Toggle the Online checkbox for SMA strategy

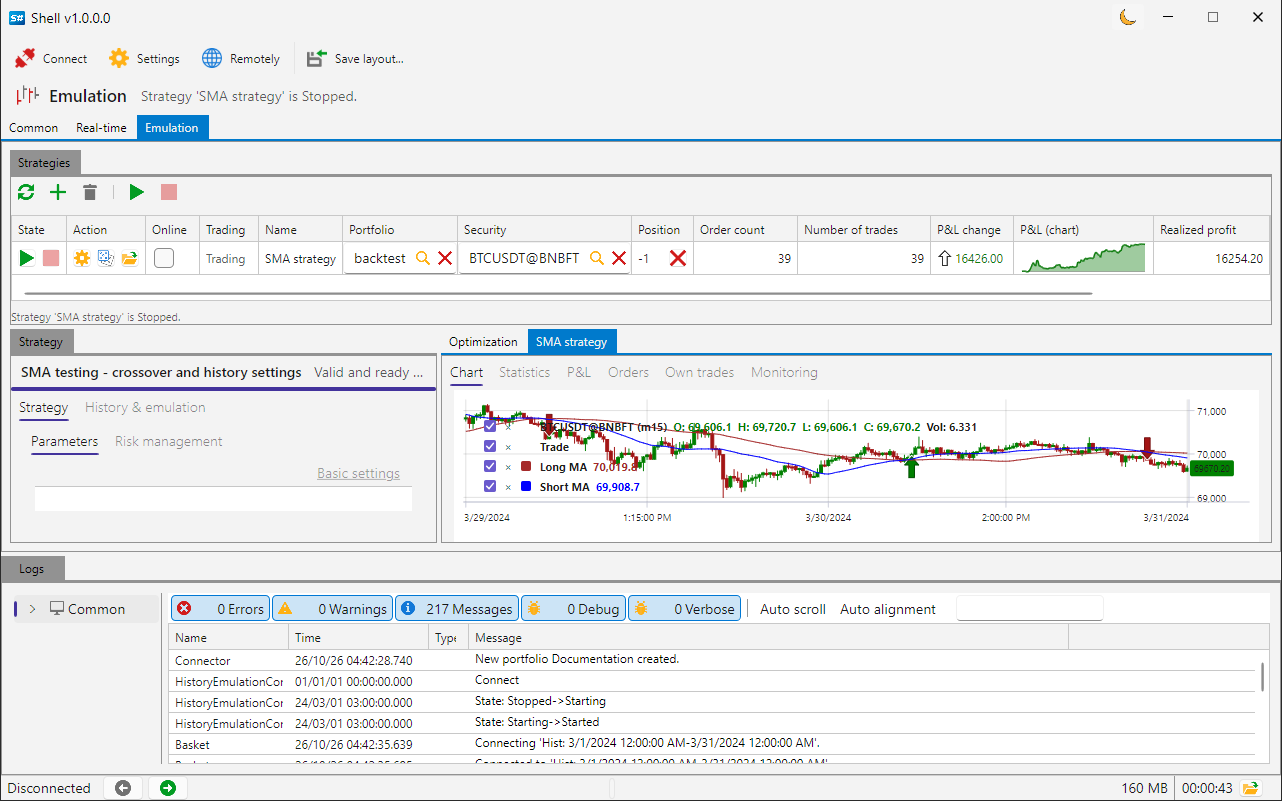[x=164, y=258]
